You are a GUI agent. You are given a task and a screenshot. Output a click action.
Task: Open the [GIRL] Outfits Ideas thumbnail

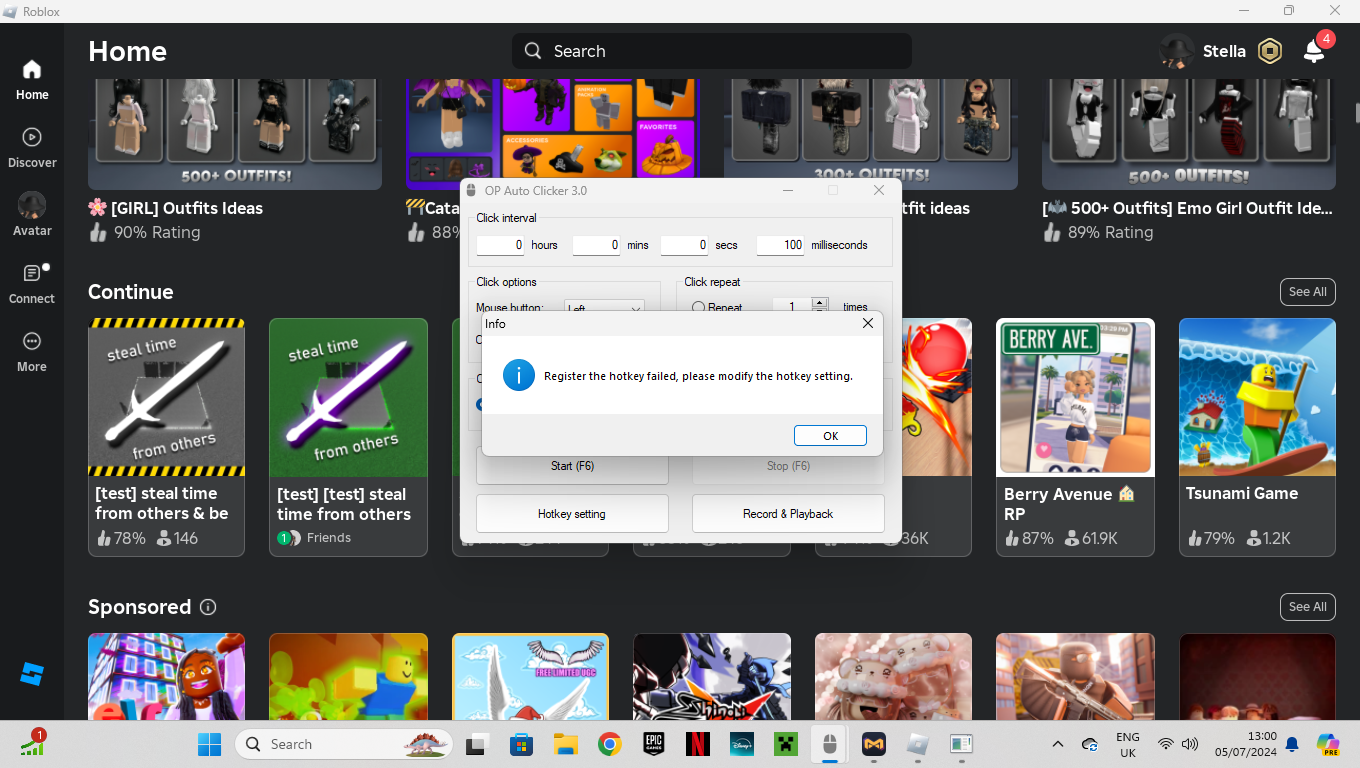pos(235,134)
